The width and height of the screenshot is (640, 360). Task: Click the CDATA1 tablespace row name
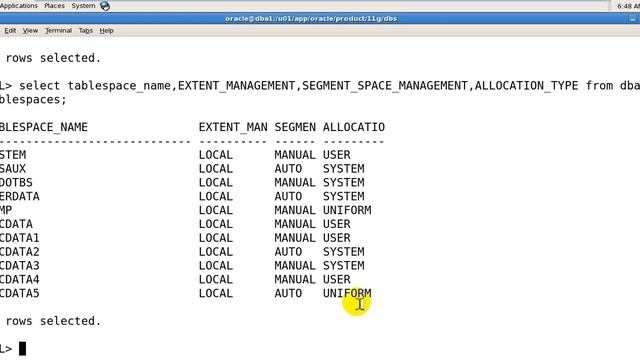pyautogui.click(x=20, y=238)
